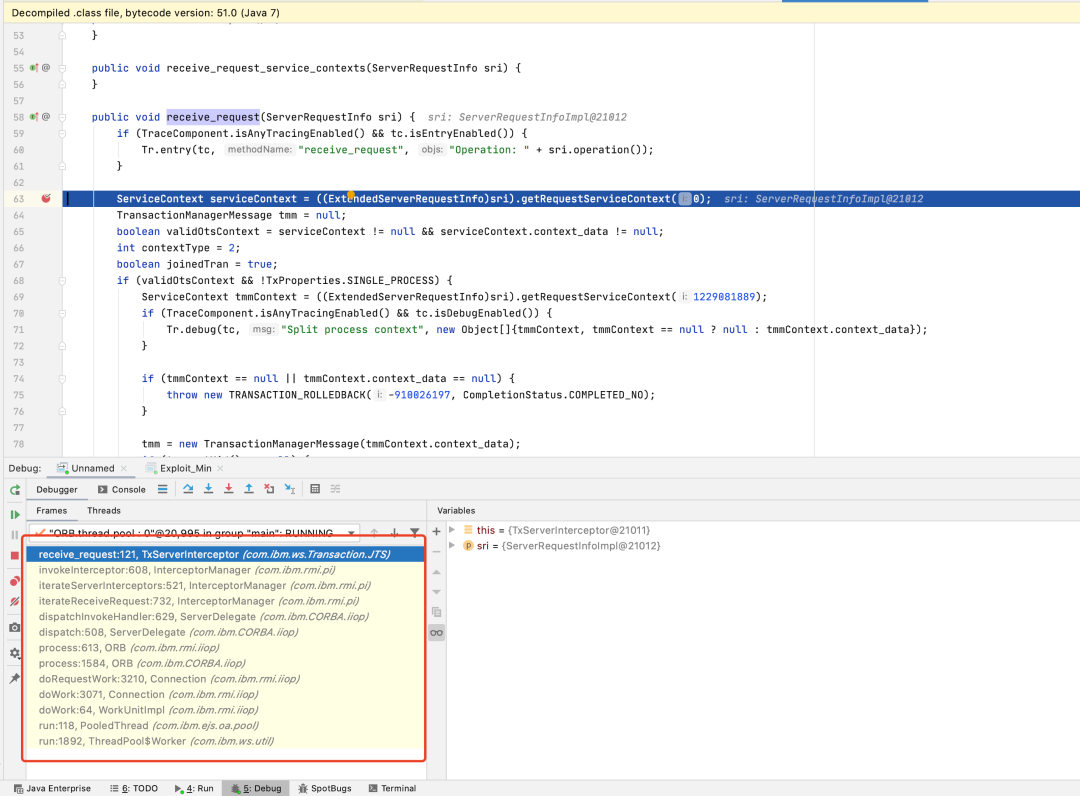Click the Step Out debugger icon

click(x=249, y=489)
